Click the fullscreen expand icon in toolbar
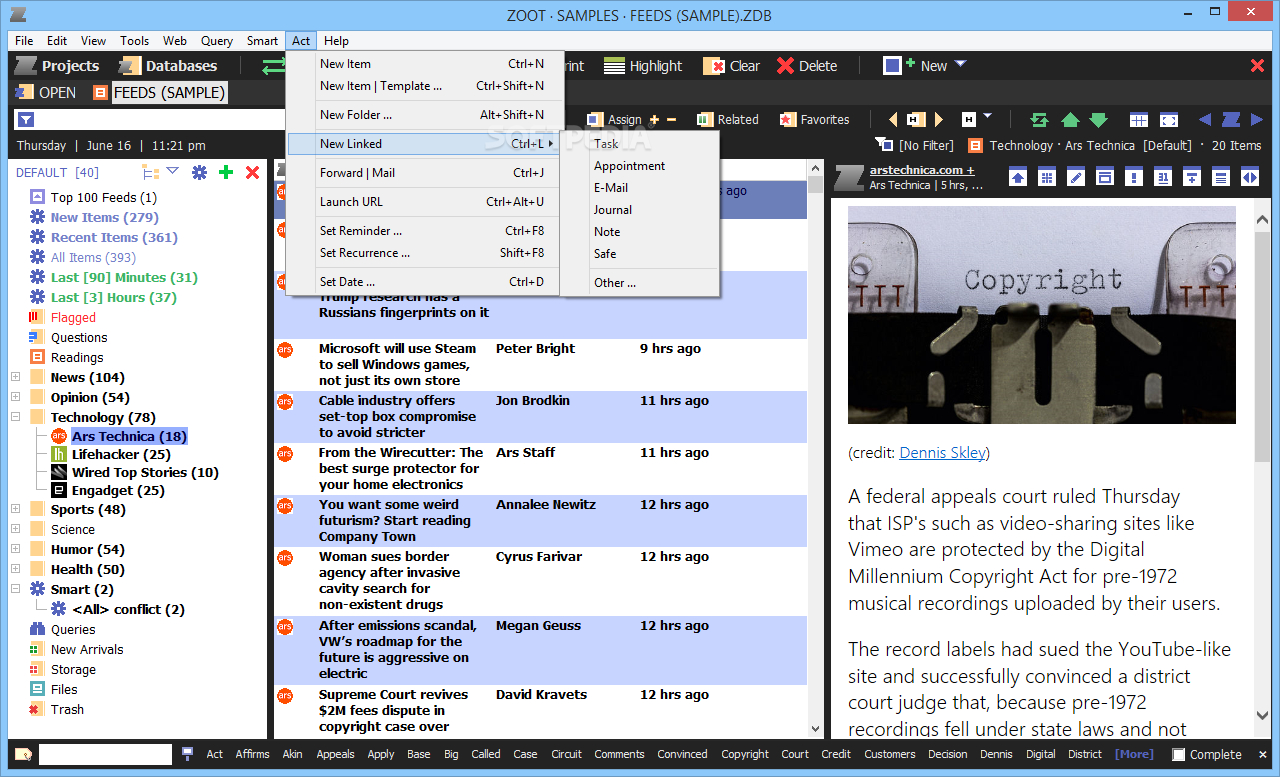 [1169, 120]
